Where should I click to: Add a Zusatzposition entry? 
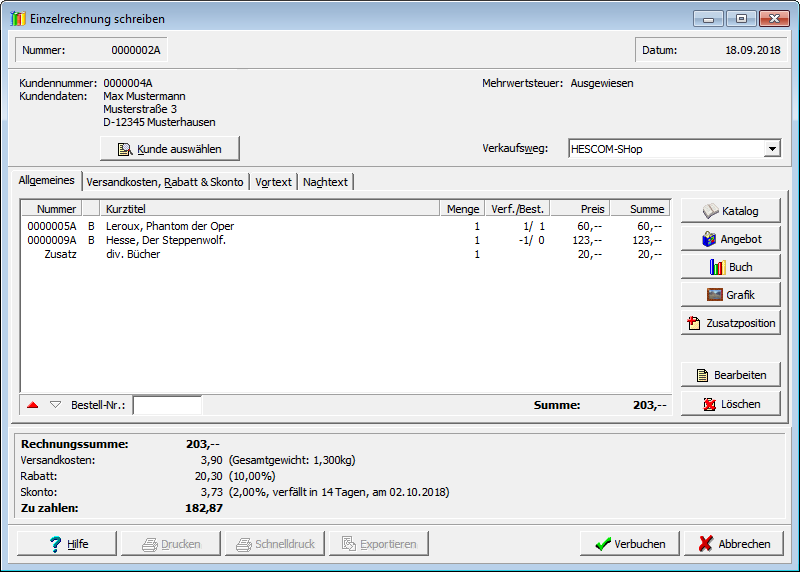click(729, 323)
